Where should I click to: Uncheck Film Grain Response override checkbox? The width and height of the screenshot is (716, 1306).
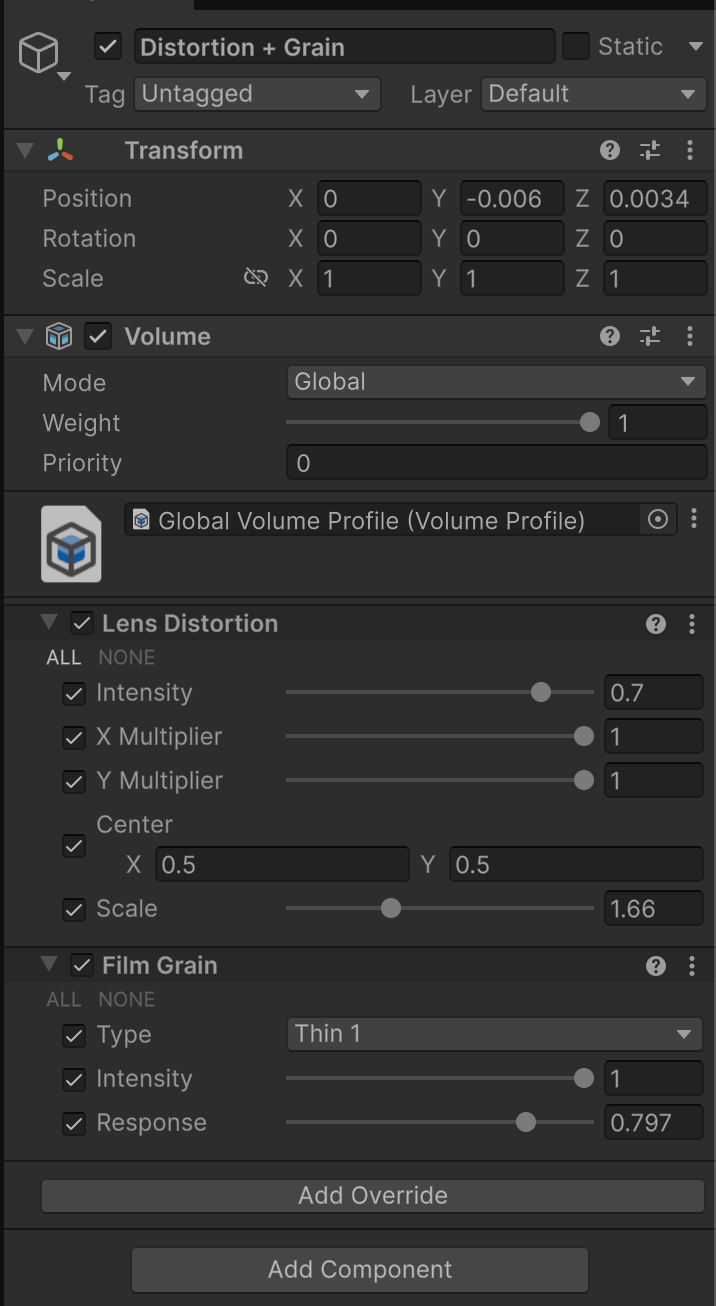(x=74, y=1123)
